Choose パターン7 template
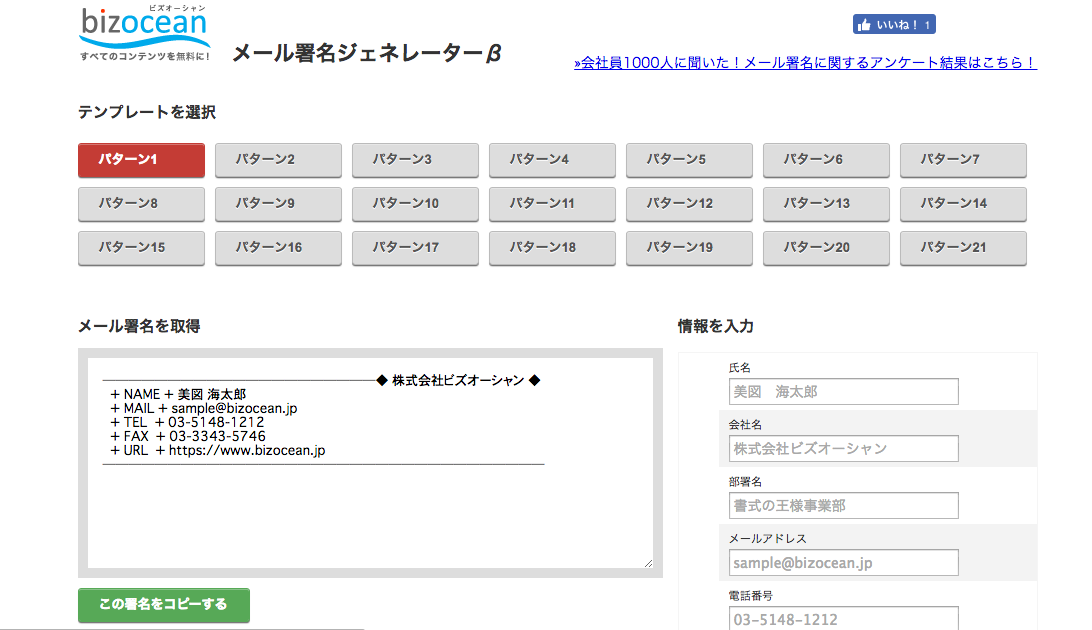Screen dimensions: 1092x630 click(x=963, y=159)
